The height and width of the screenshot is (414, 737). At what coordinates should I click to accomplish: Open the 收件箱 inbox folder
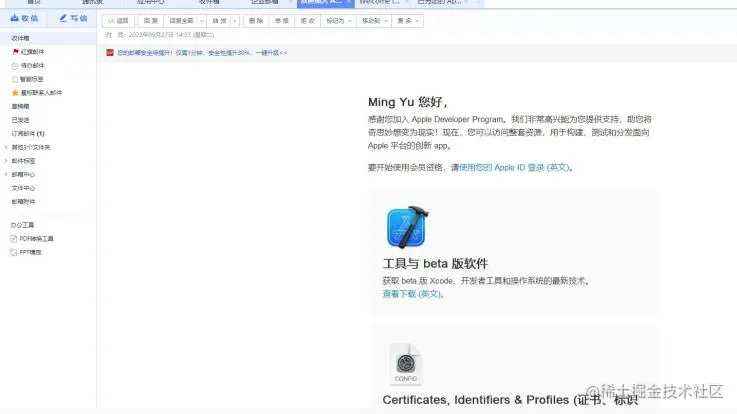[20, 38]
